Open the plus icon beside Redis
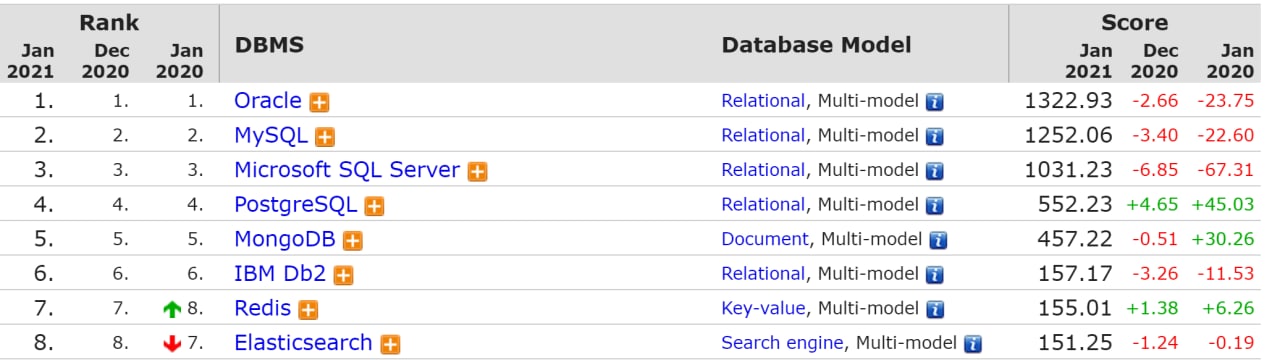 tap(309, 310)
